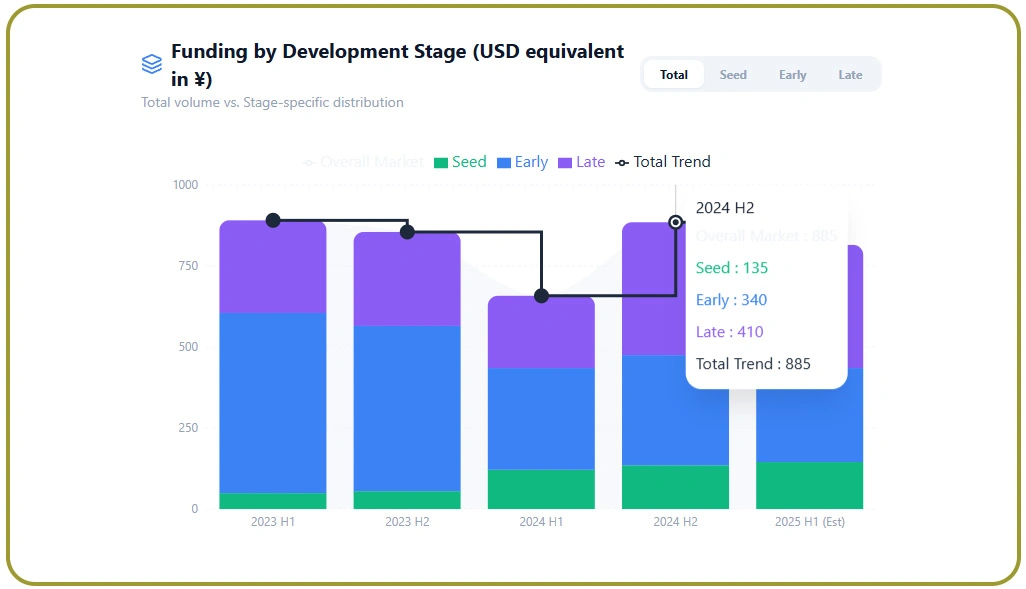Hide the Late series via the legend
The width and height of the screenshot is (1026, 589).
point(582,162)
